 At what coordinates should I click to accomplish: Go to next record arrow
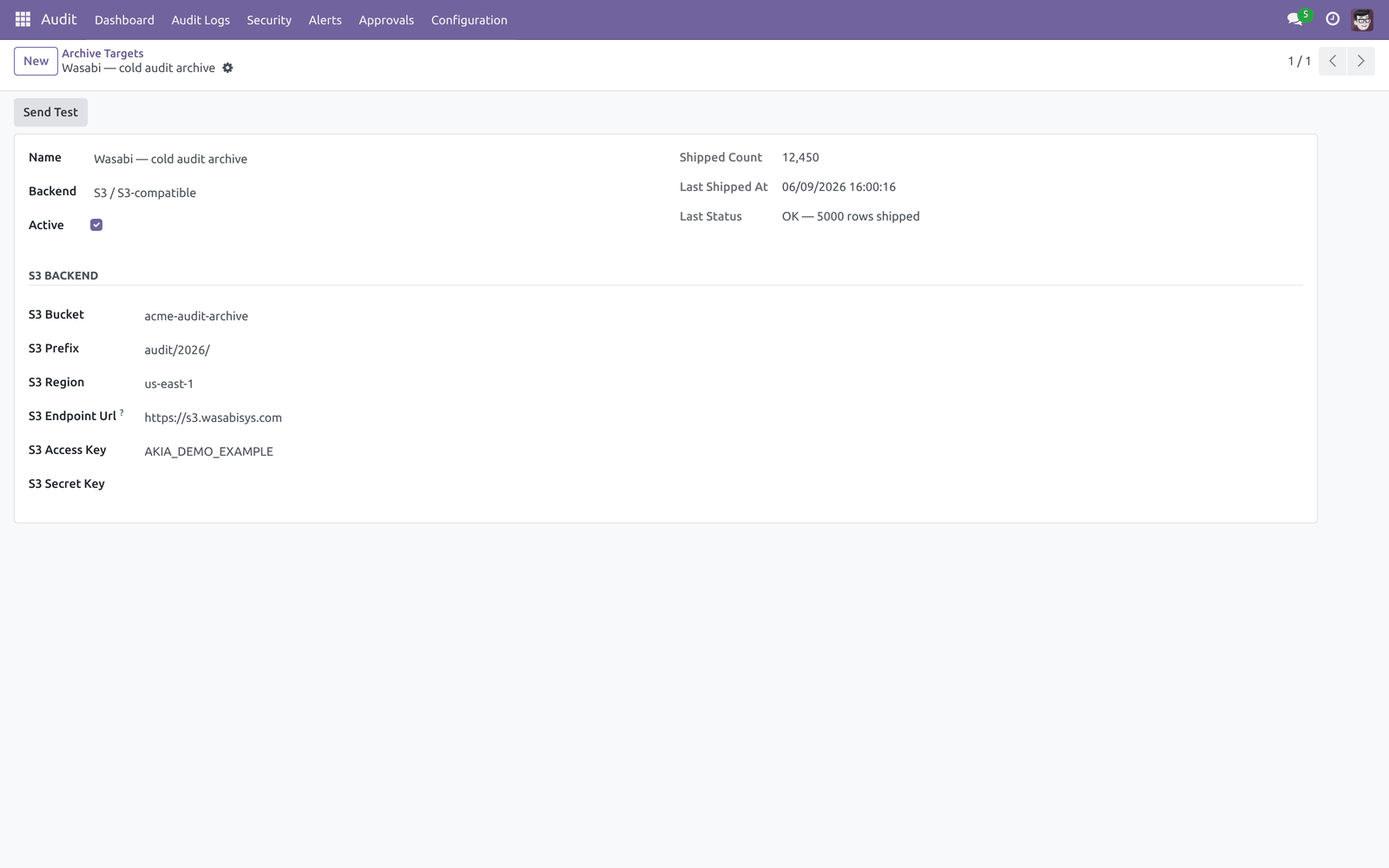tap(1360, 61)
